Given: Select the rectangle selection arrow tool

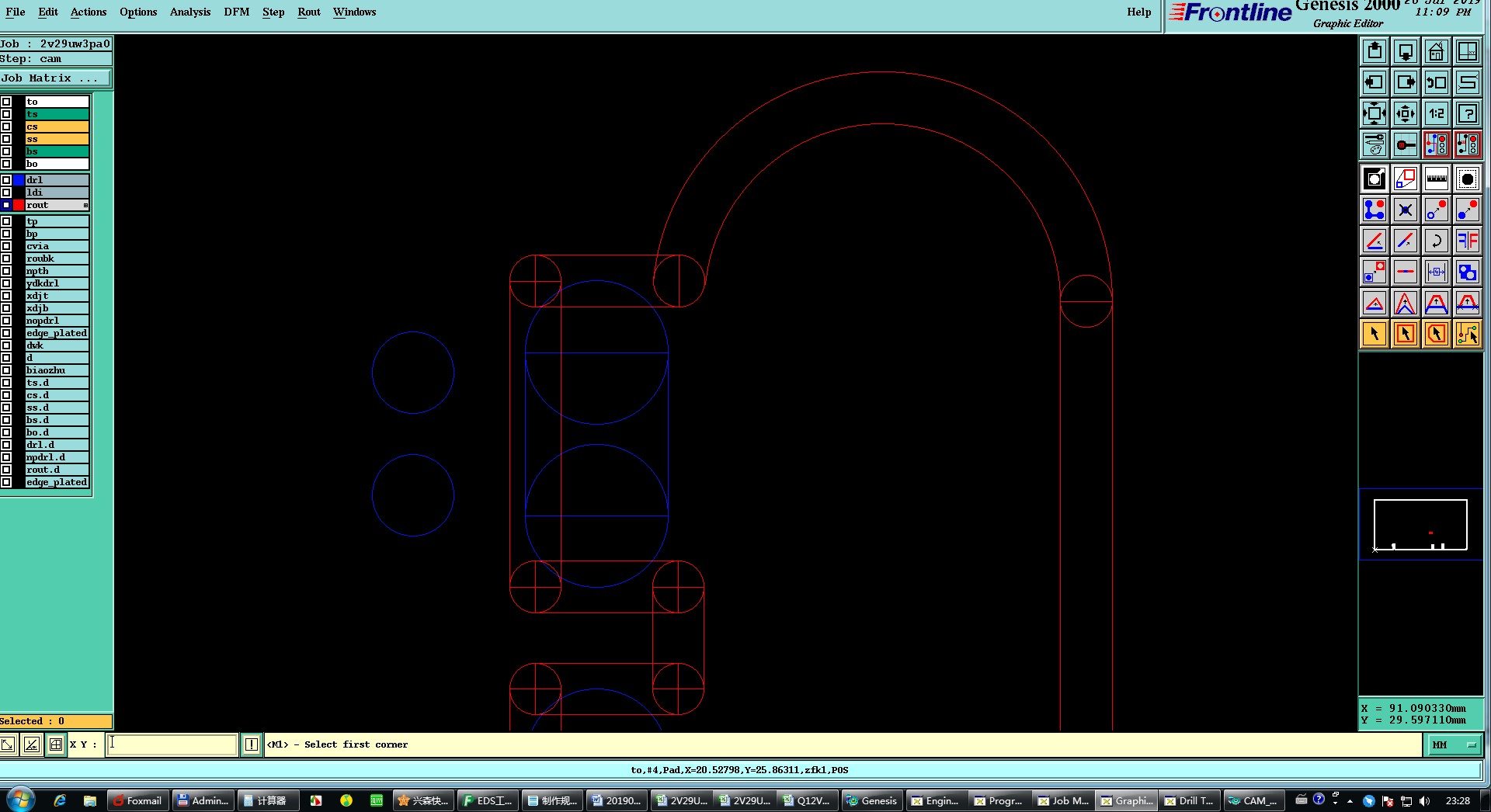Looking at the screenshot, I should tap(1406, 335).
